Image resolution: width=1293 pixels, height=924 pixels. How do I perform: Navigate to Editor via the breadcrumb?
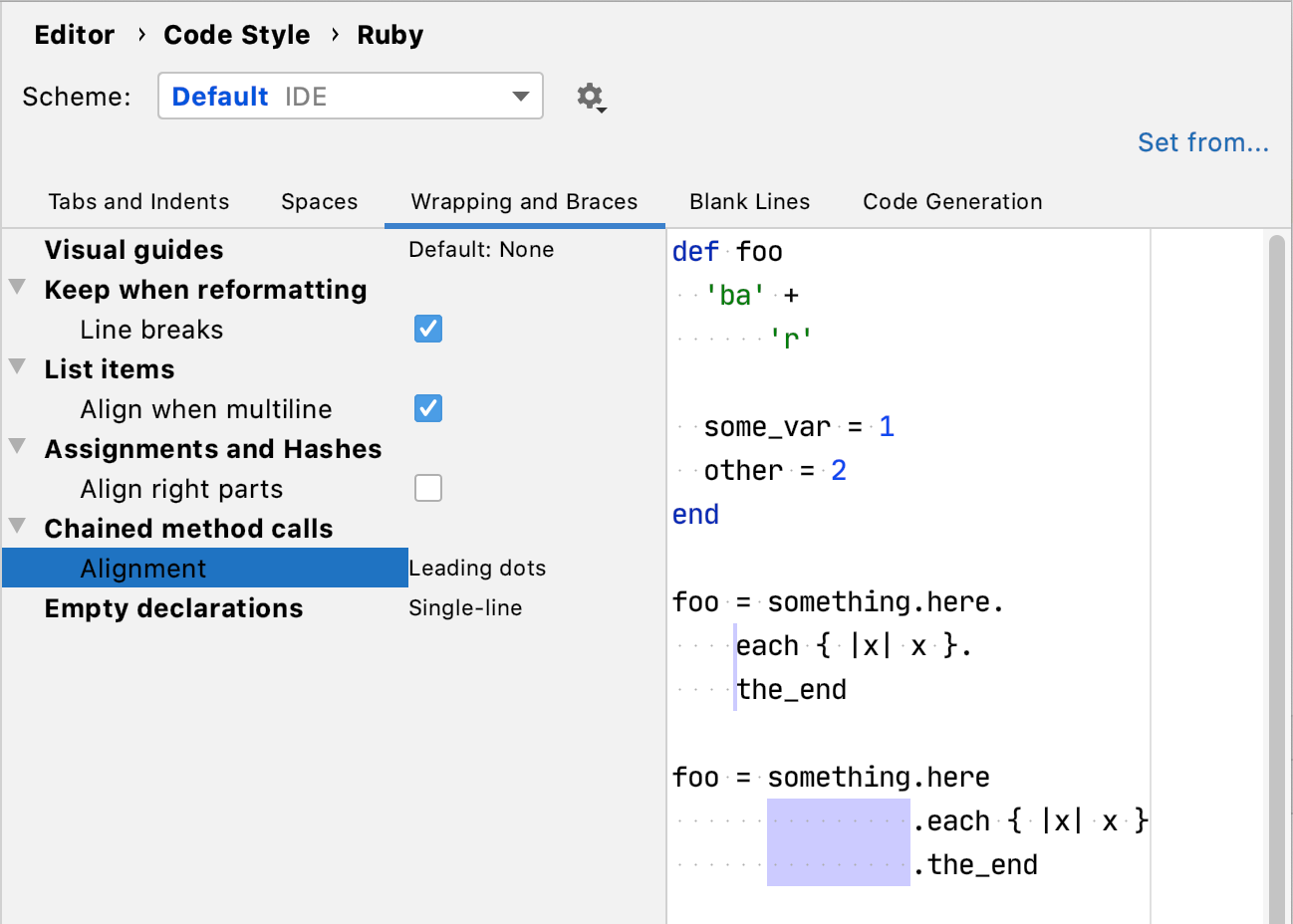click(74, 34)
